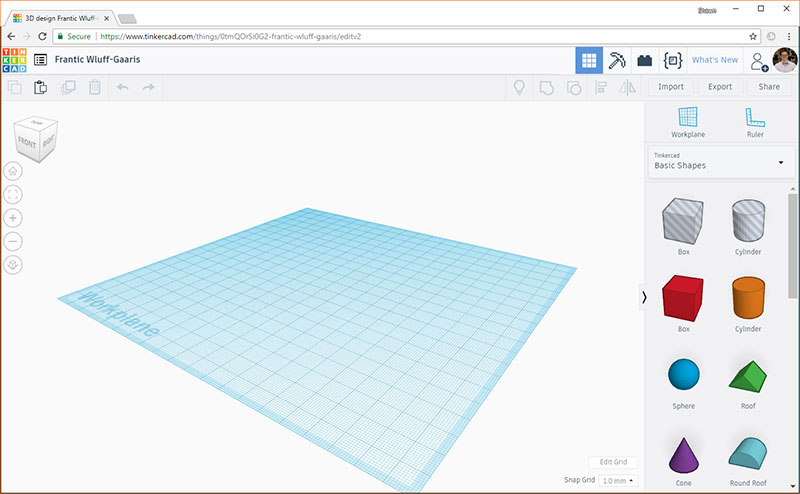The height and width of the screenshot is (494, 800).
Task: Open the Basic Shapes category dropdown
Action: coord(719,161)
